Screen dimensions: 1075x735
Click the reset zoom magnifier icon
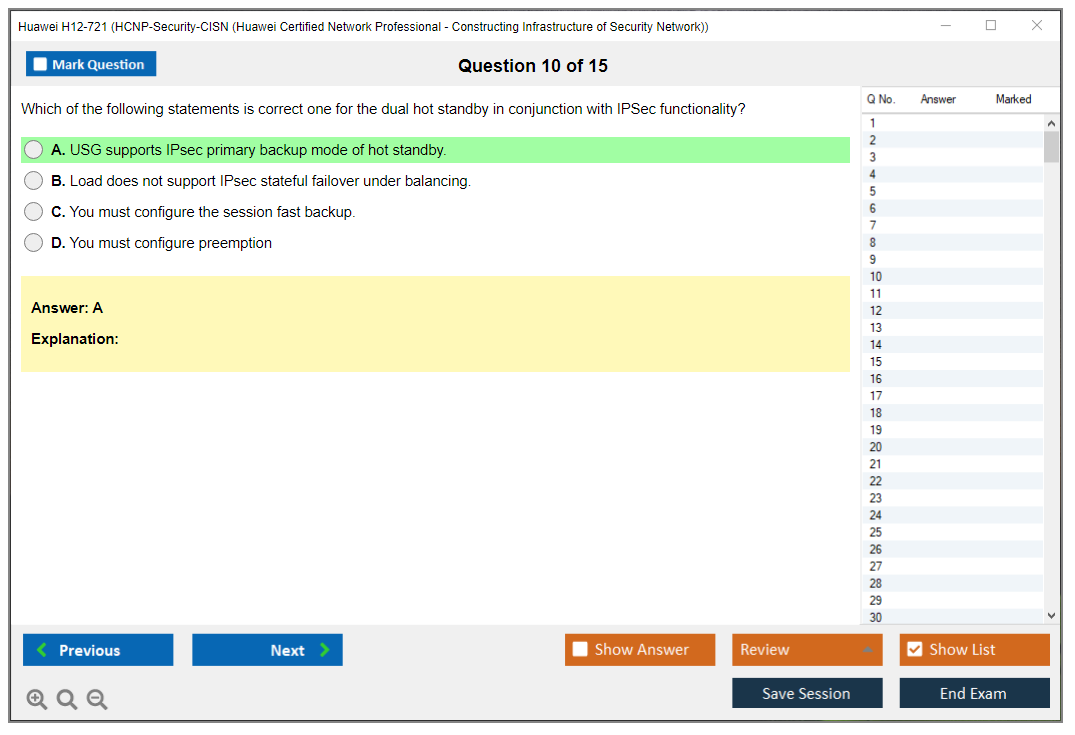pyautogui.click(x=67, y=700)
